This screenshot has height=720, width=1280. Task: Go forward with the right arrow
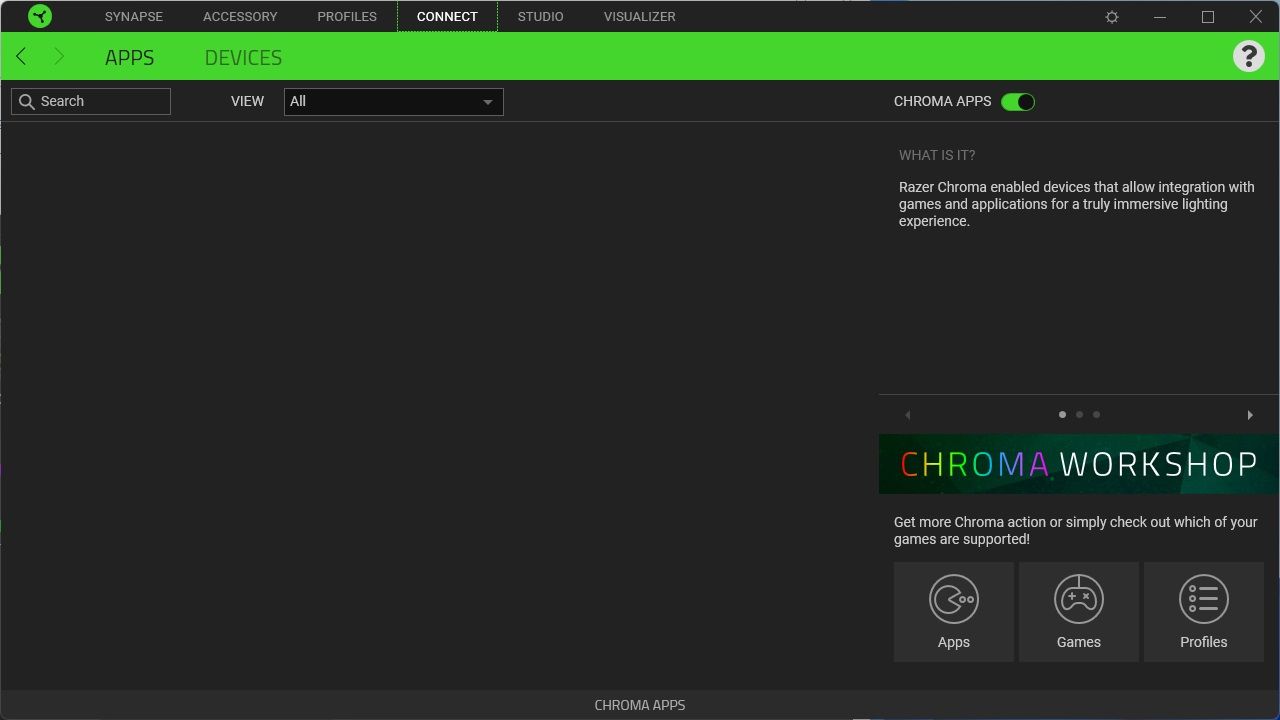point(58,57)
